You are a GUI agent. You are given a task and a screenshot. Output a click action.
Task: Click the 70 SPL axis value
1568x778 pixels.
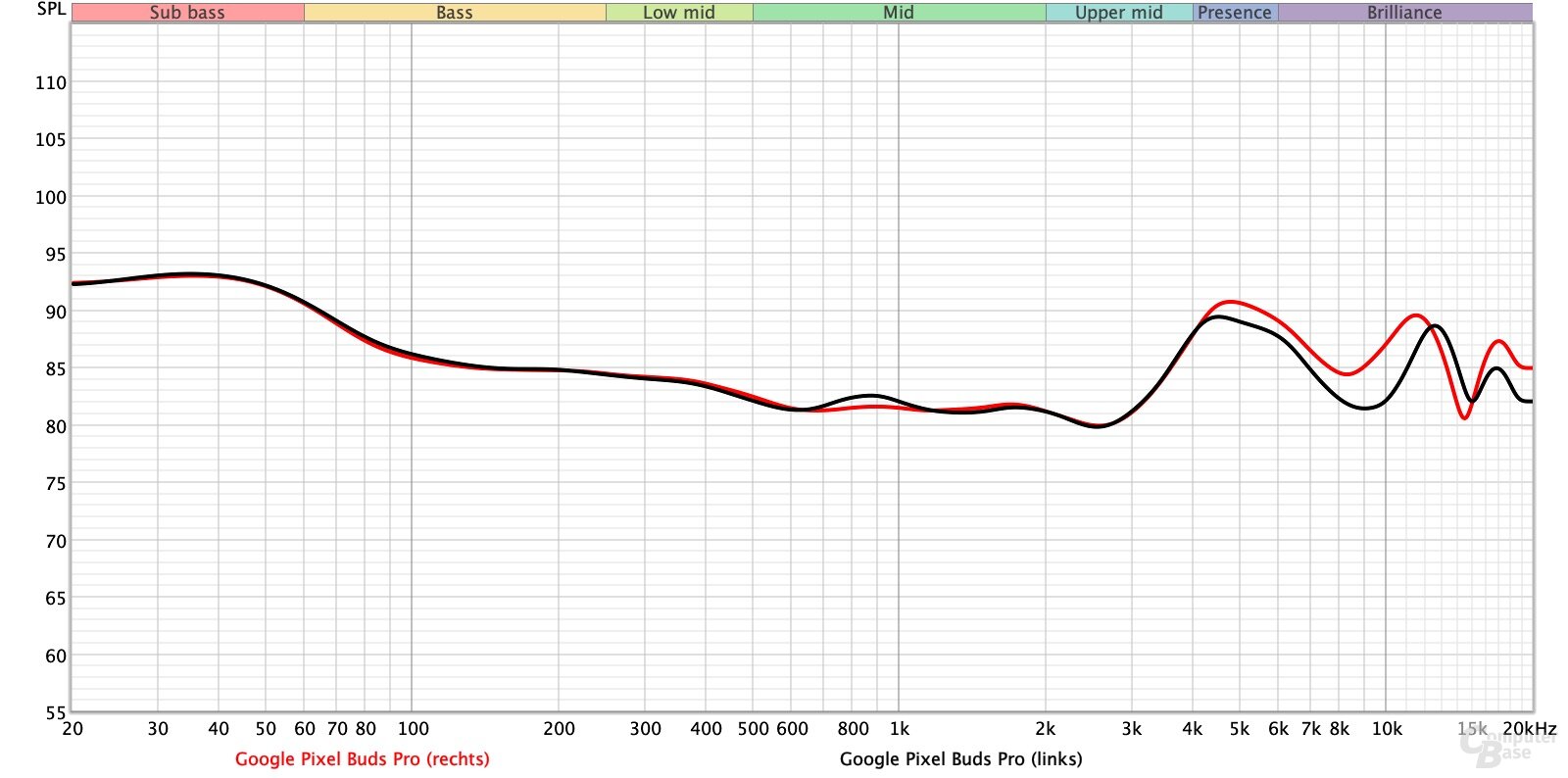click(x=56, y=542)
